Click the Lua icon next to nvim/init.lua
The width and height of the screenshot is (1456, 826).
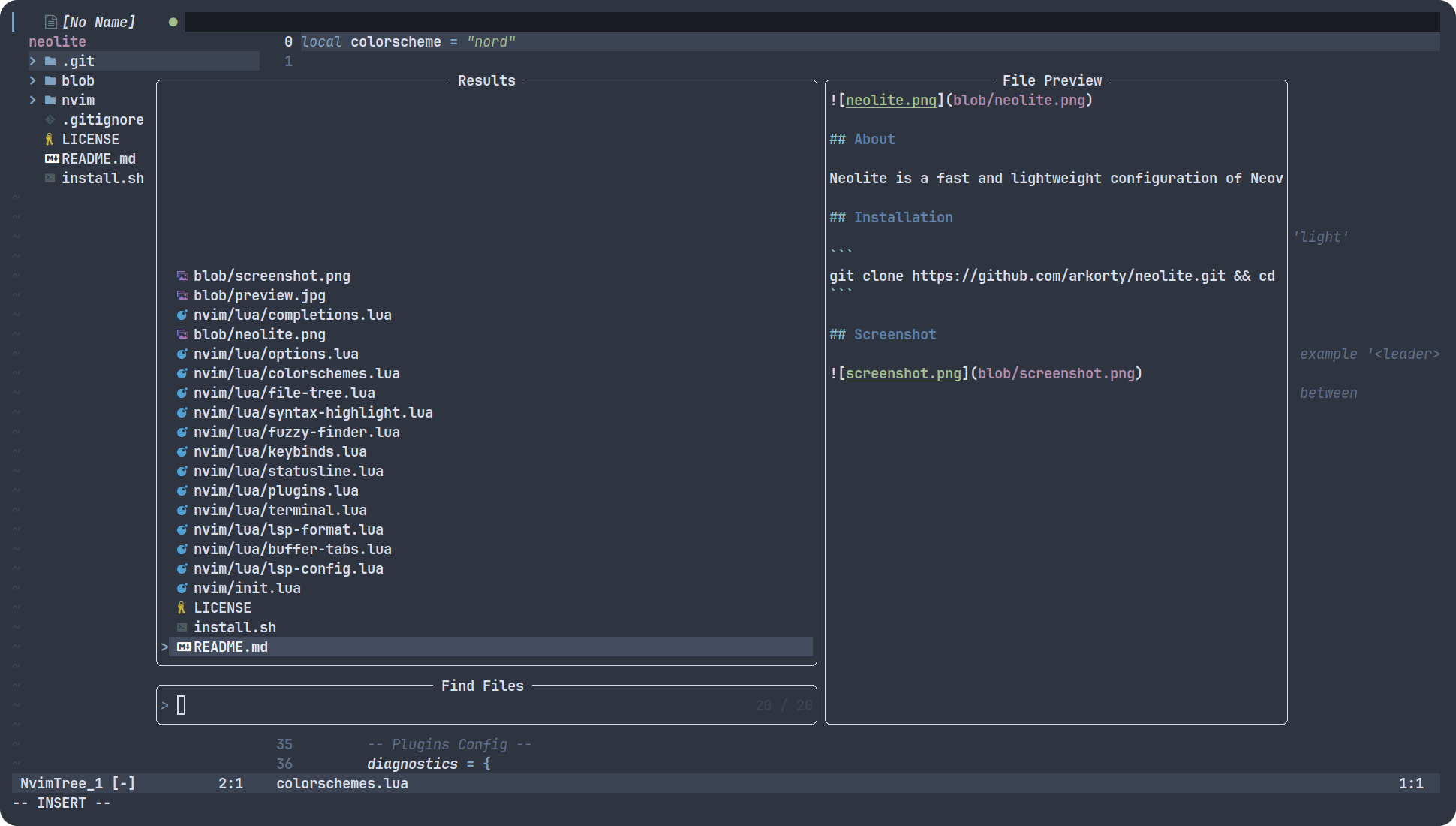point(182,588)
